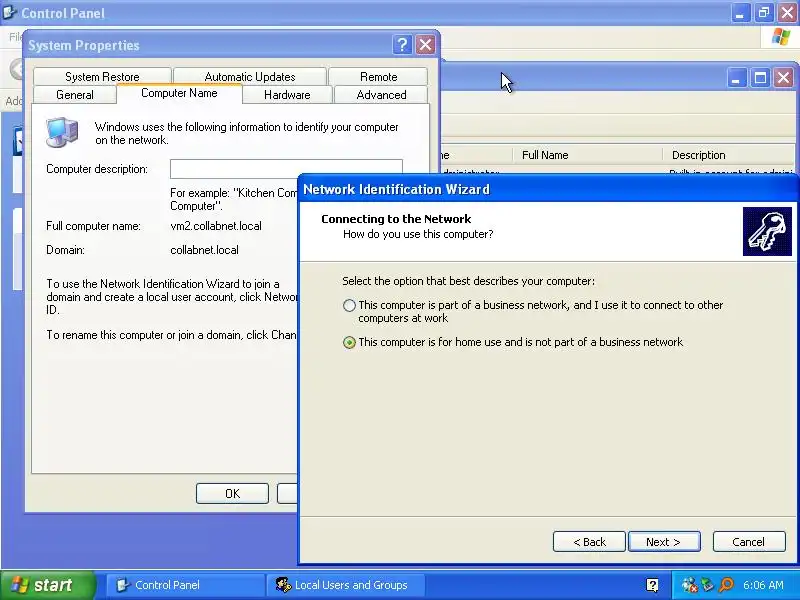The image size is (800, 600).
Task: Minimize the Local Users and Groups window
Action: [736, 78]
